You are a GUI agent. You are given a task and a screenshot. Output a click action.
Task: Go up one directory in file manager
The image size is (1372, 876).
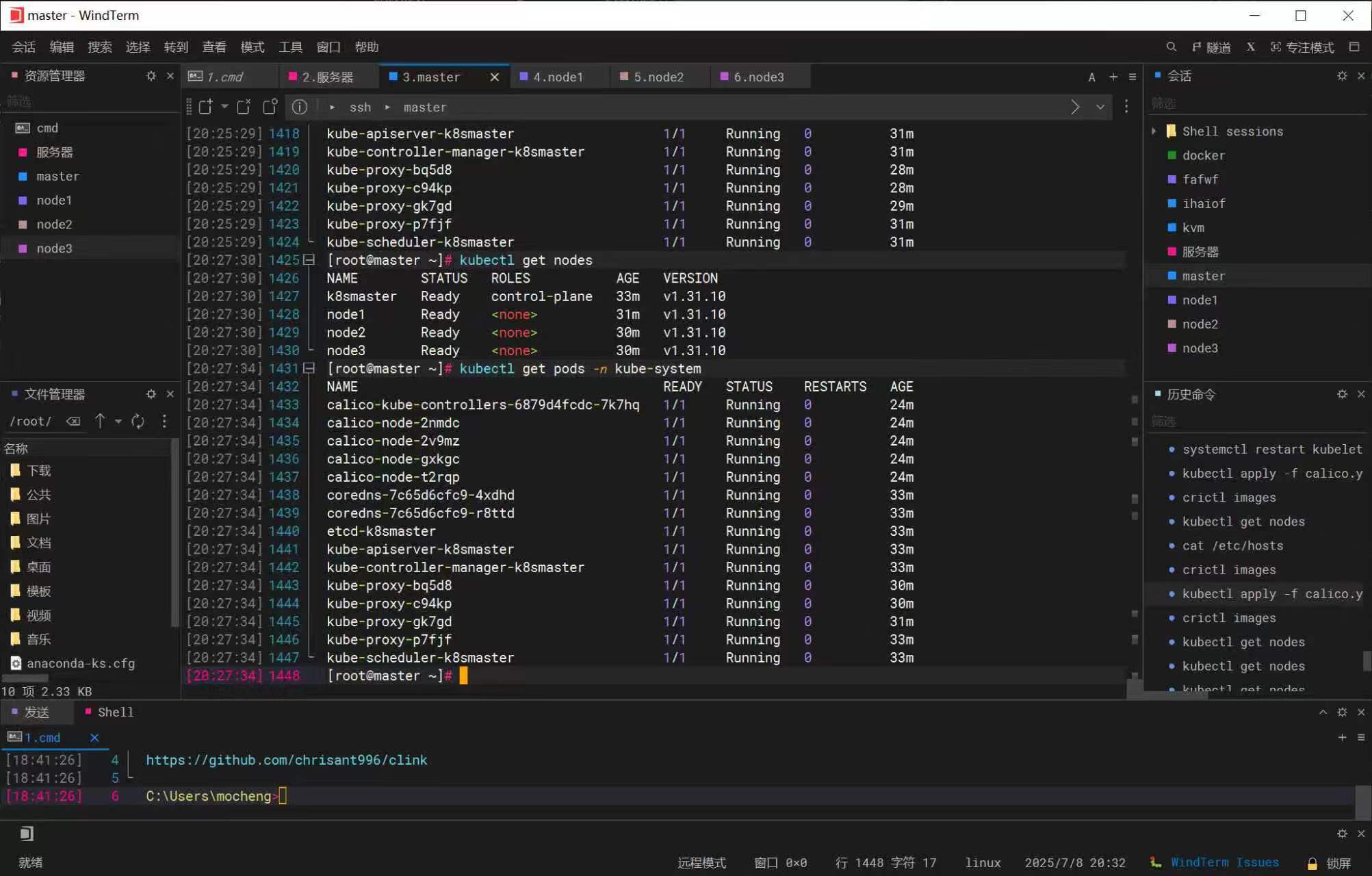click(x=100, y=421)
